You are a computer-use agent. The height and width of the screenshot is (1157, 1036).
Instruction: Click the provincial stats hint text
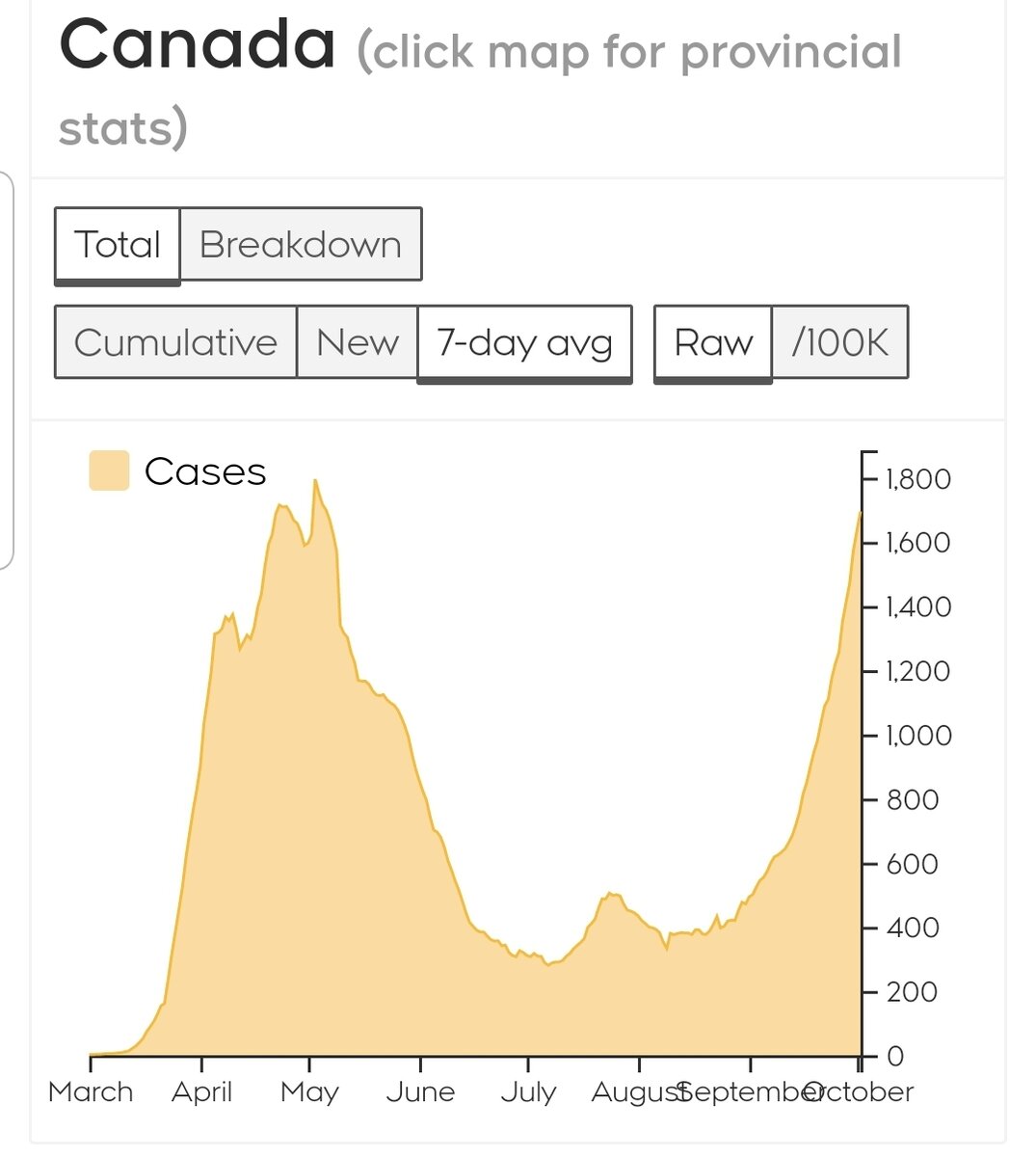(628, 54)
